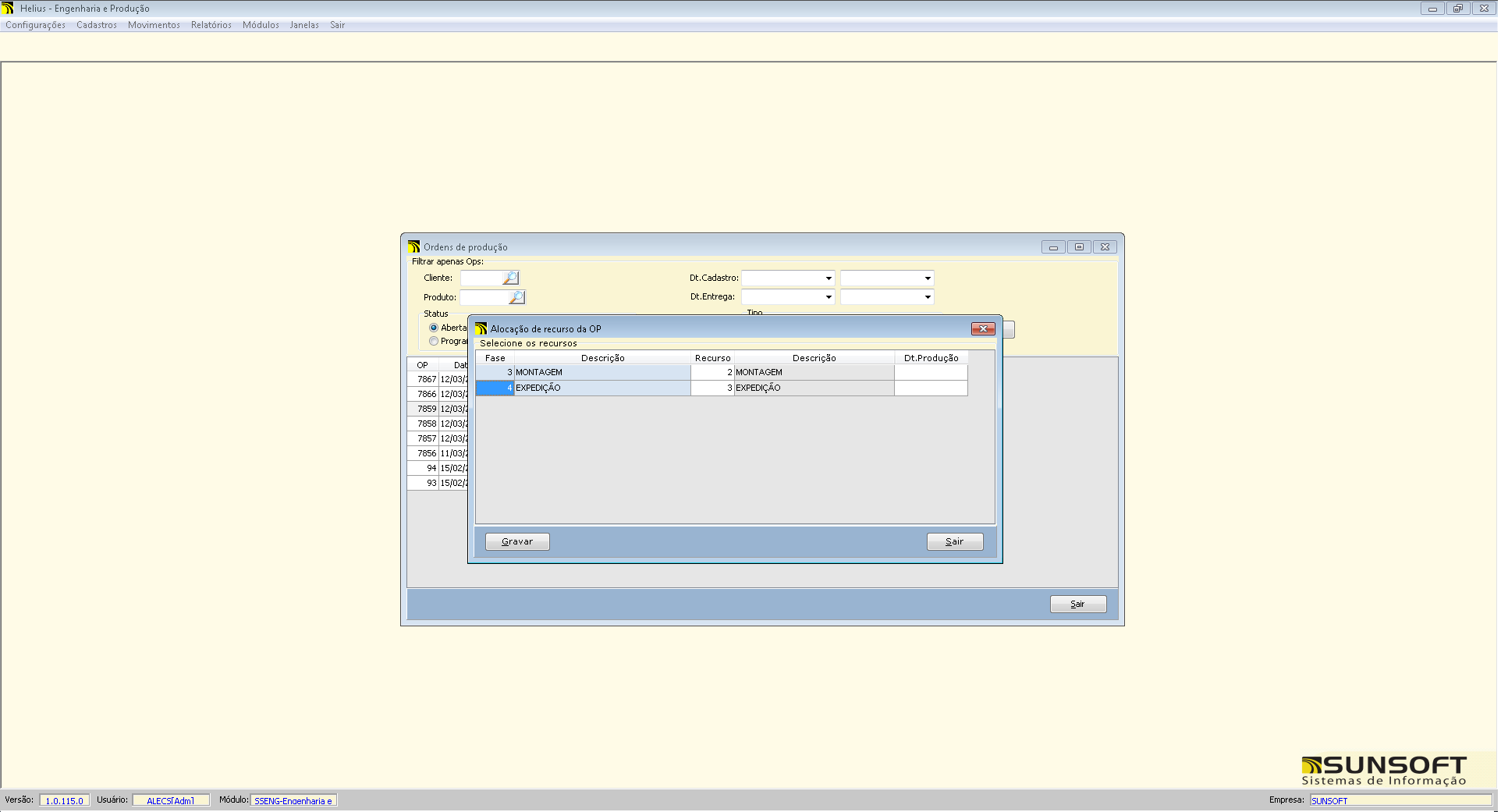Click Sair button in allocation dialog
Screen dimensions: 1501x812
click(x=954, y=541)
